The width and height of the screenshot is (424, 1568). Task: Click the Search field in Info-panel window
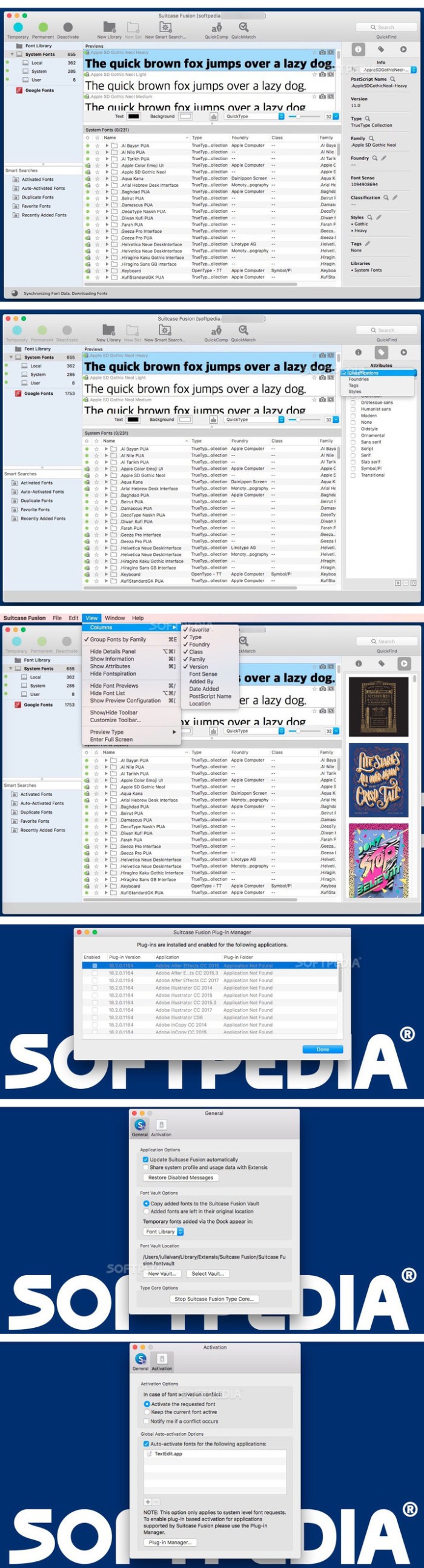(x=387, y=27)
